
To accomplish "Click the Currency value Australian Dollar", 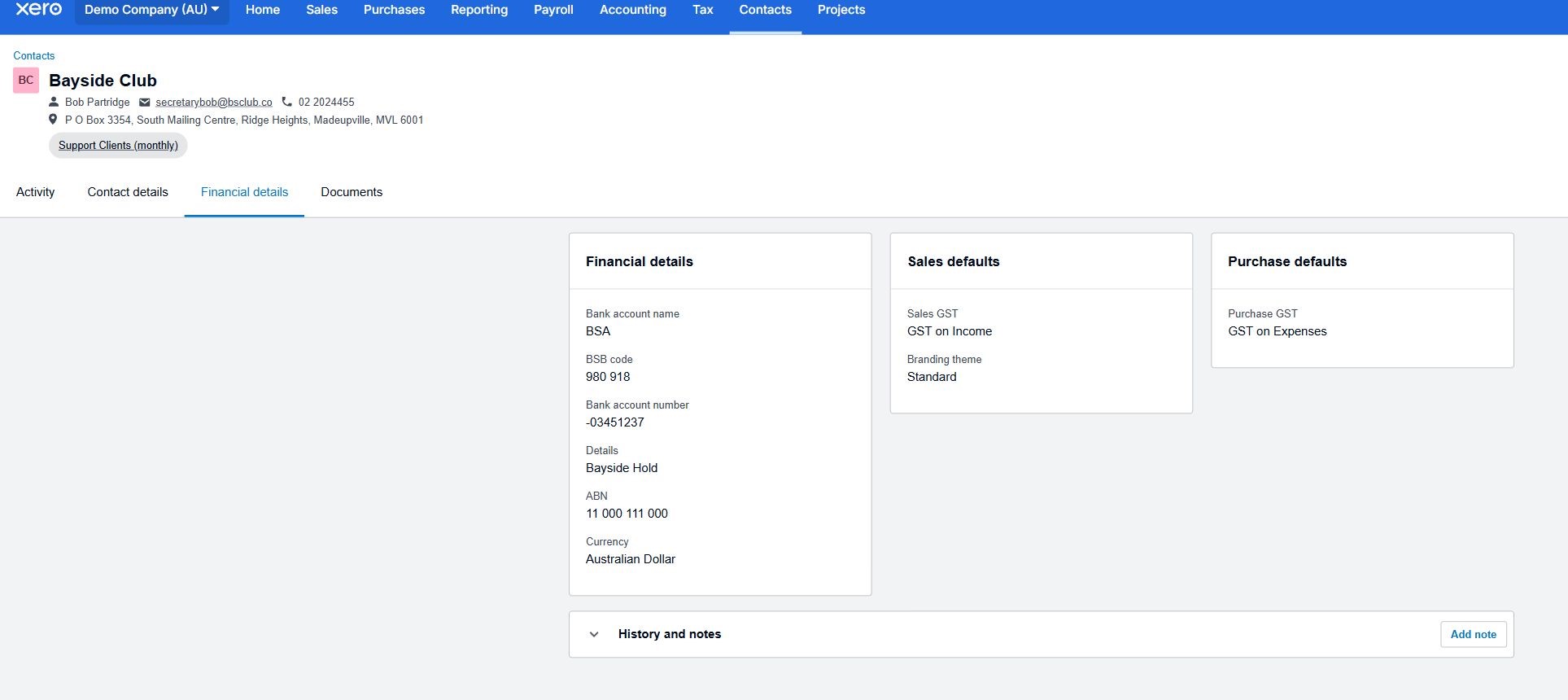I will [631, 559].
